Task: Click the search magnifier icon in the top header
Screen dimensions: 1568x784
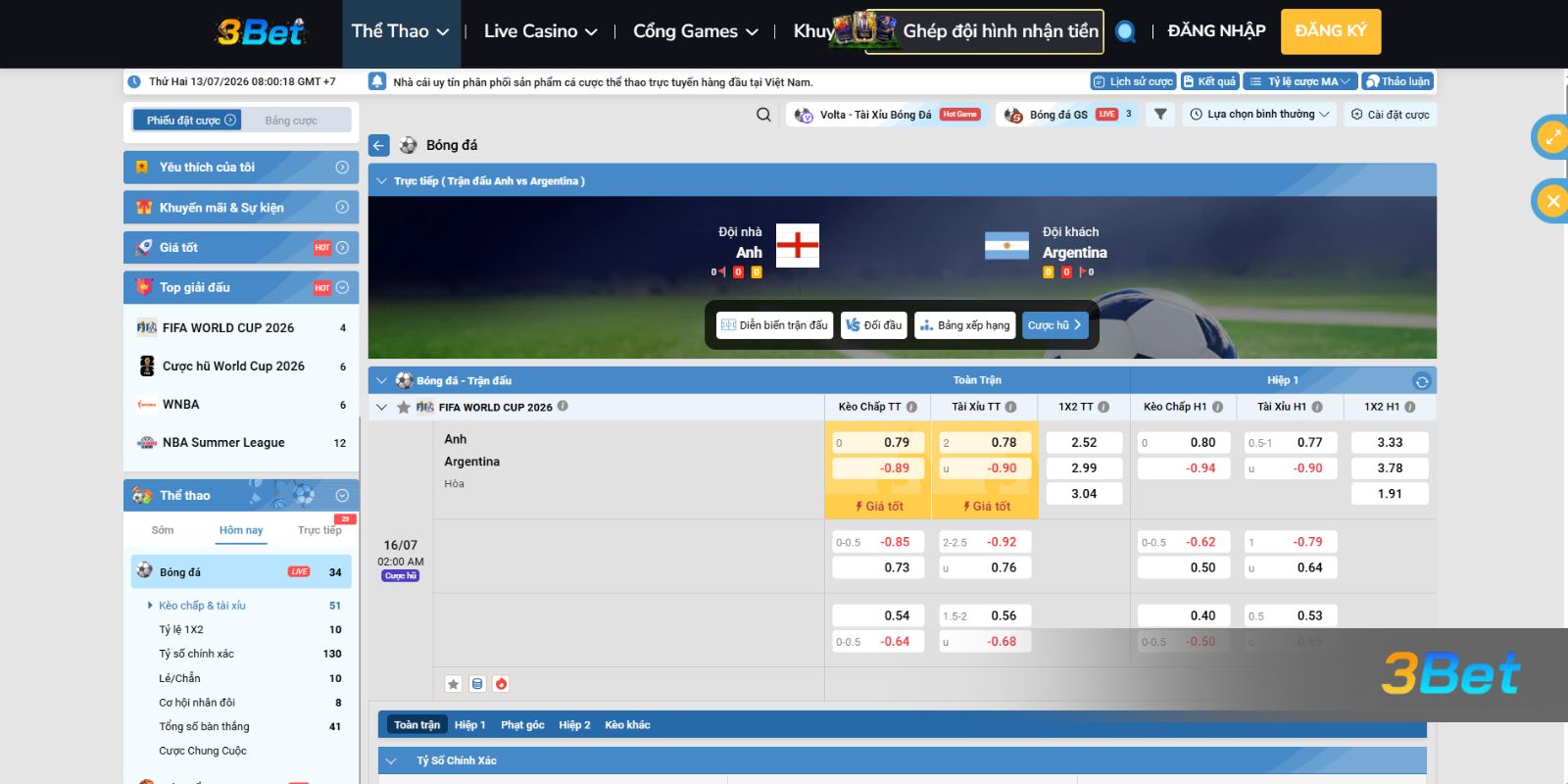Action: pyautogui.click(x=1126, y=31)
